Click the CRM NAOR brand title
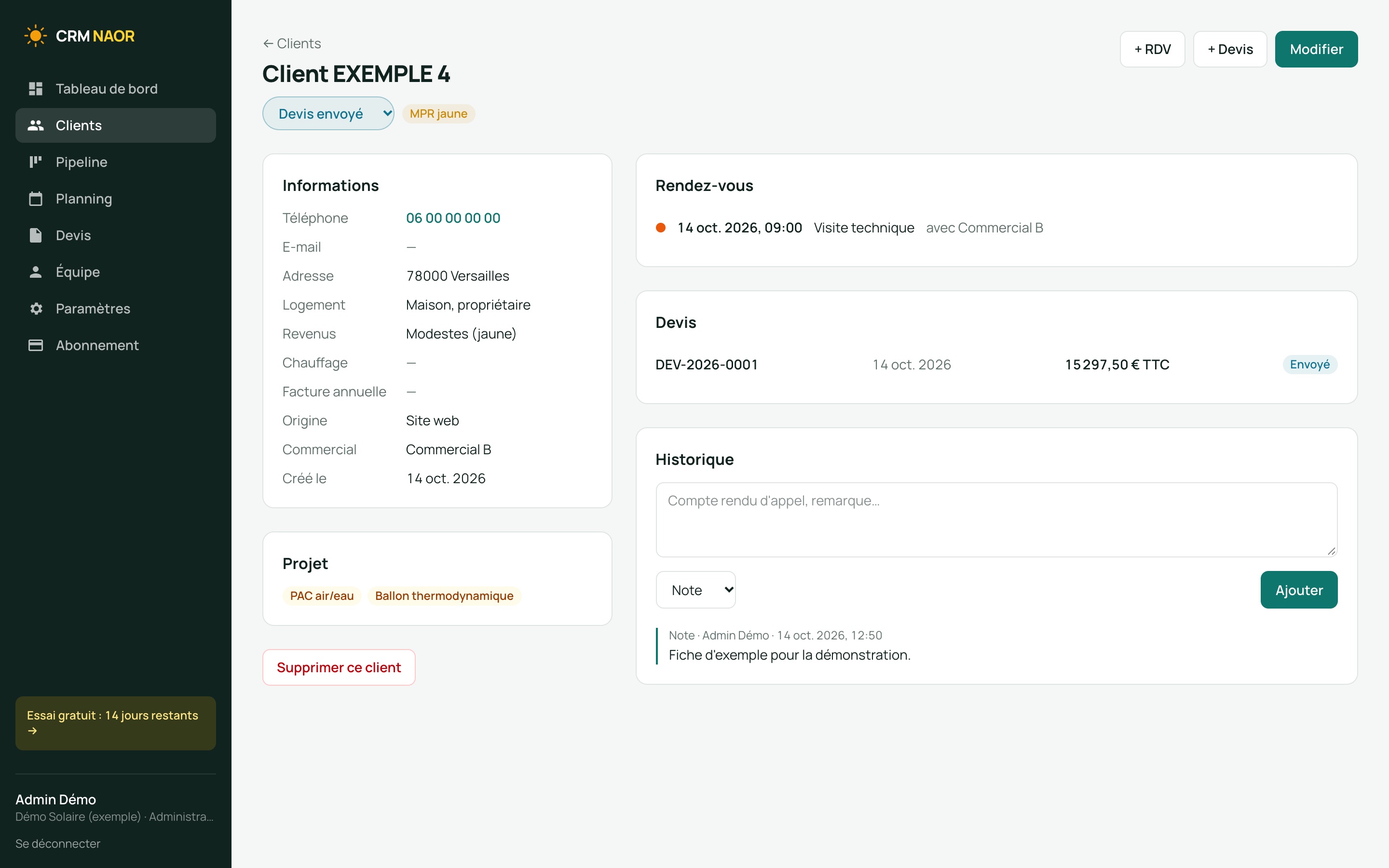The height and width of the screenshot is (868, 1389). [x=95, y=36]
